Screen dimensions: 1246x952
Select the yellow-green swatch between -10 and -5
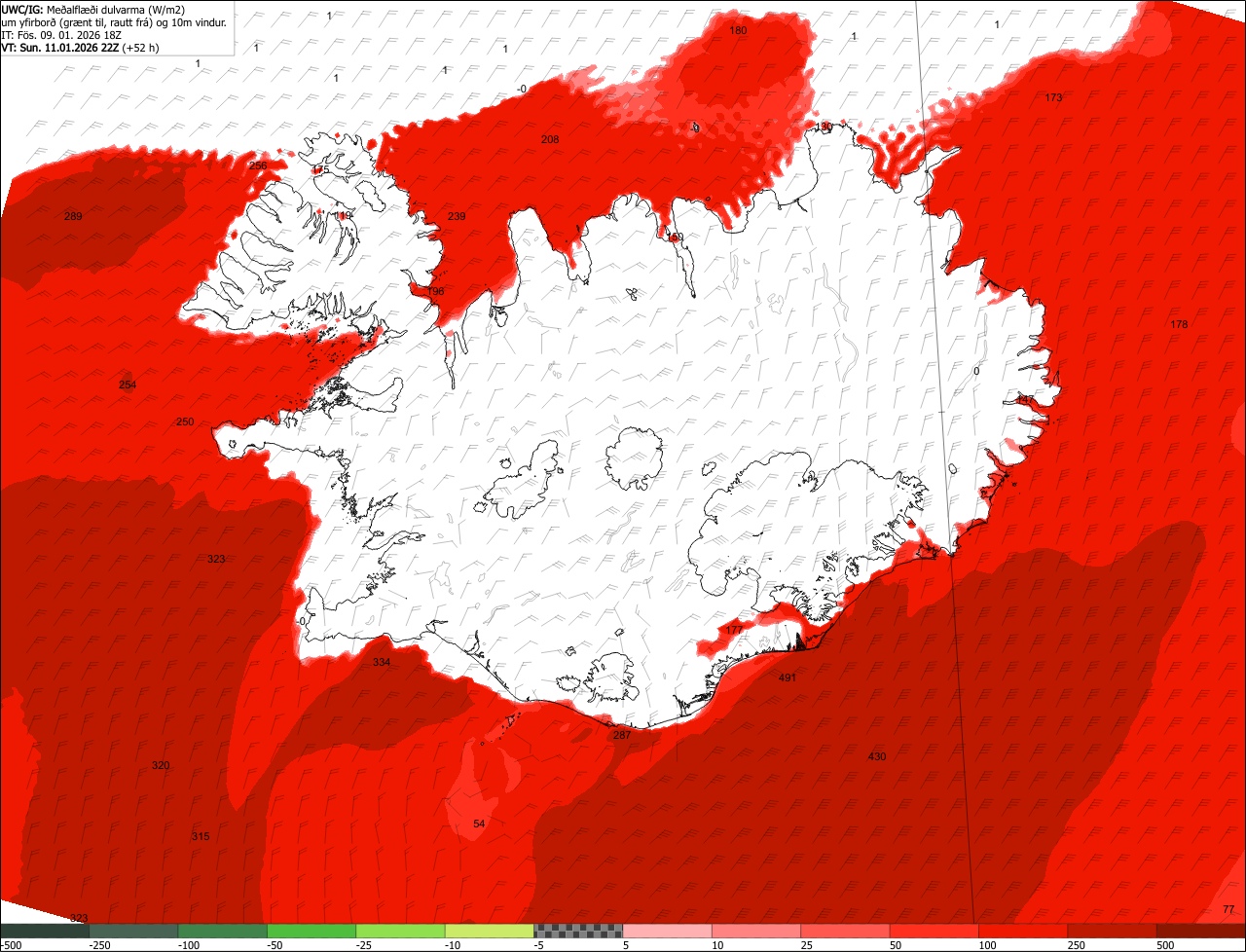pyautogui.click(x=490, y=931)
